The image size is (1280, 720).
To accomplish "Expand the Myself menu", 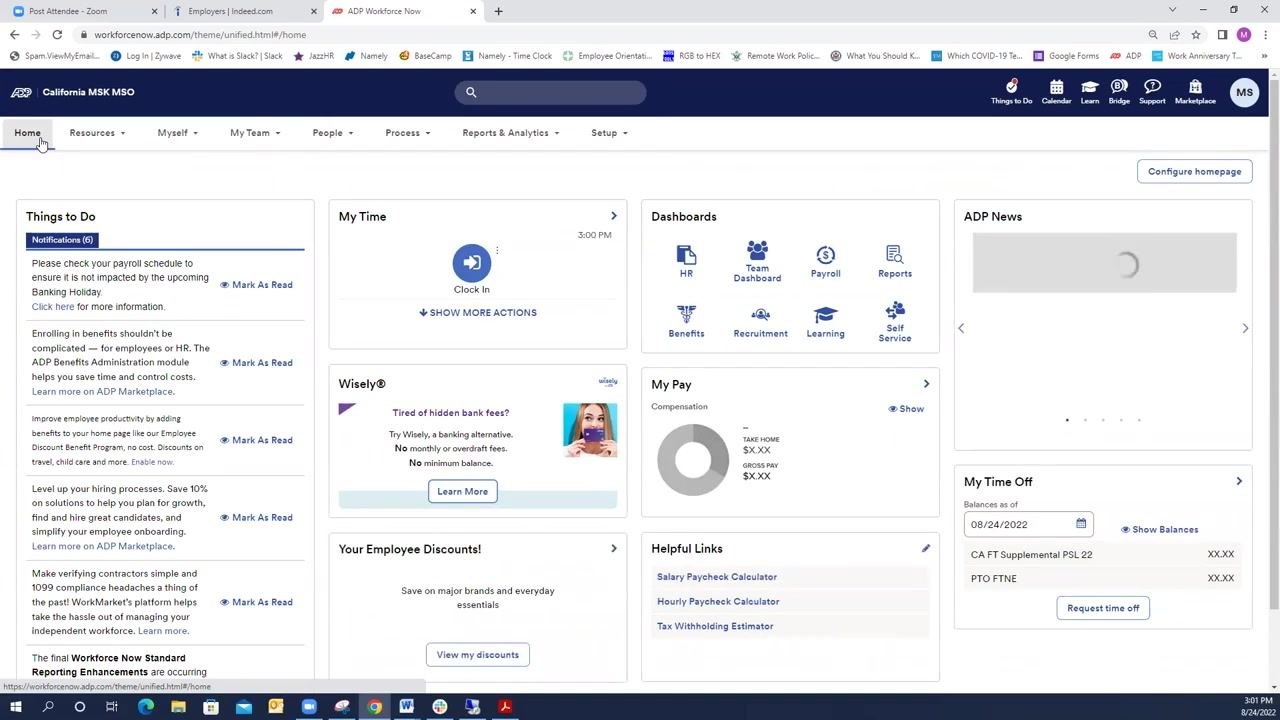I will click(x=177, y=133).
